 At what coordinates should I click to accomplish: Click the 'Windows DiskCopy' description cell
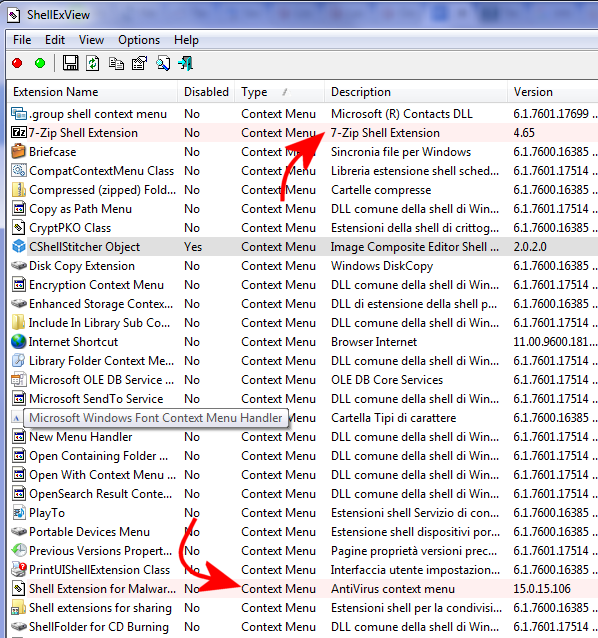(382, 266)
